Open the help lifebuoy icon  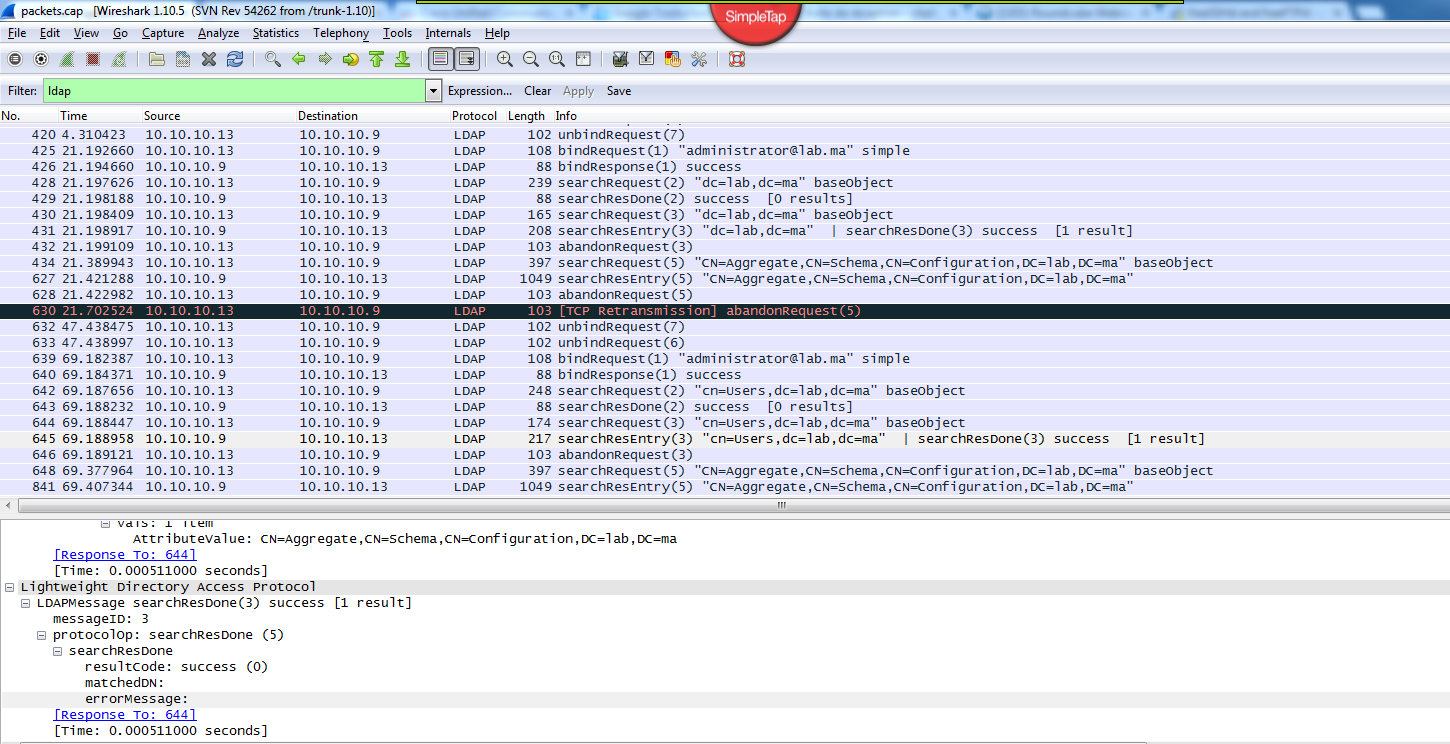click(737, 60)
